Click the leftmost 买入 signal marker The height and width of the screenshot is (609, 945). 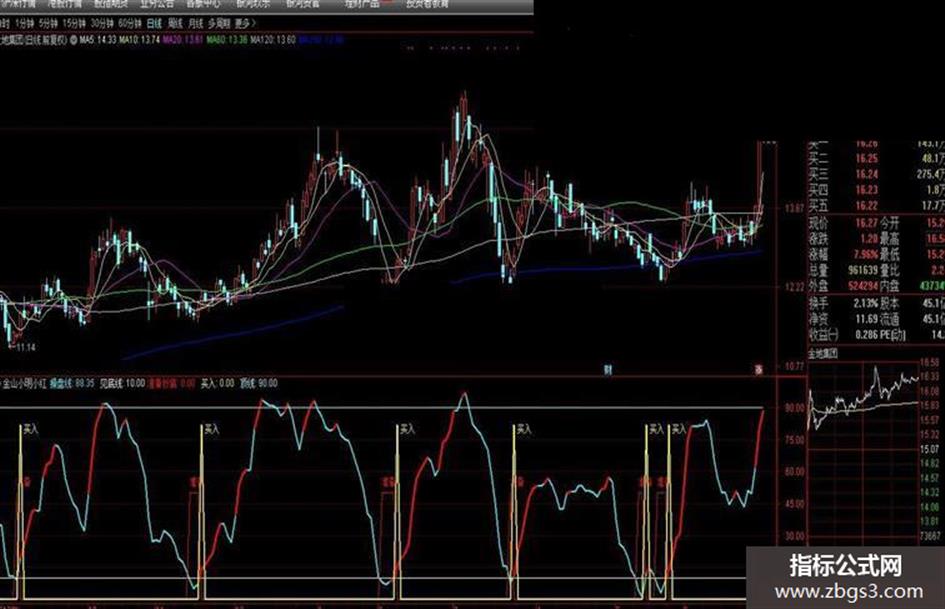[31, 430]
